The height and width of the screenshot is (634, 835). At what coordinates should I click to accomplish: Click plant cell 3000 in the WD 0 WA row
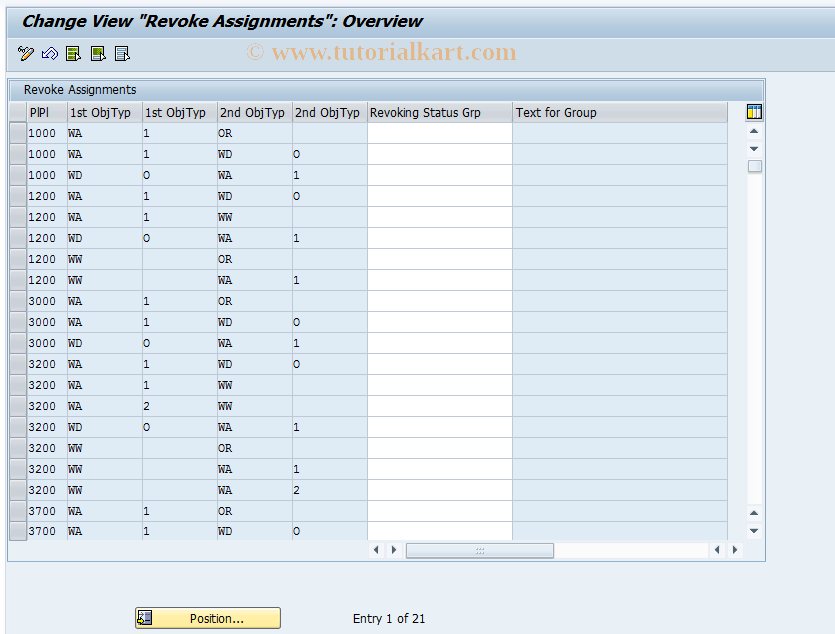pyautogui.click(x=47, y=343)
